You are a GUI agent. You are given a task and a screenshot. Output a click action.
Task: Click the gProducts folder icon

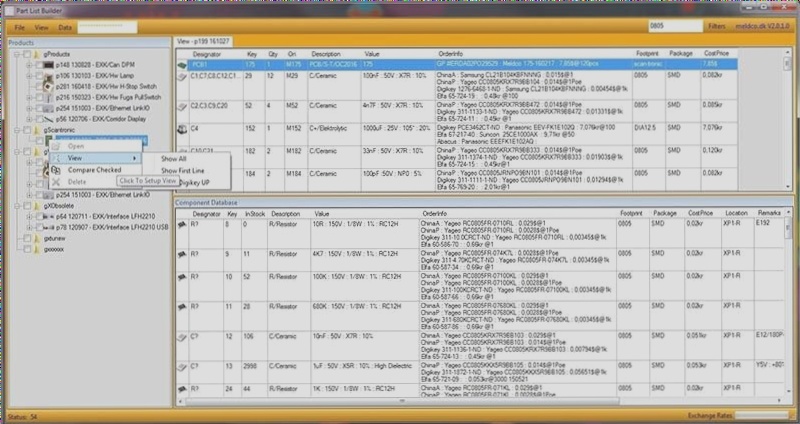coord(38,54)
